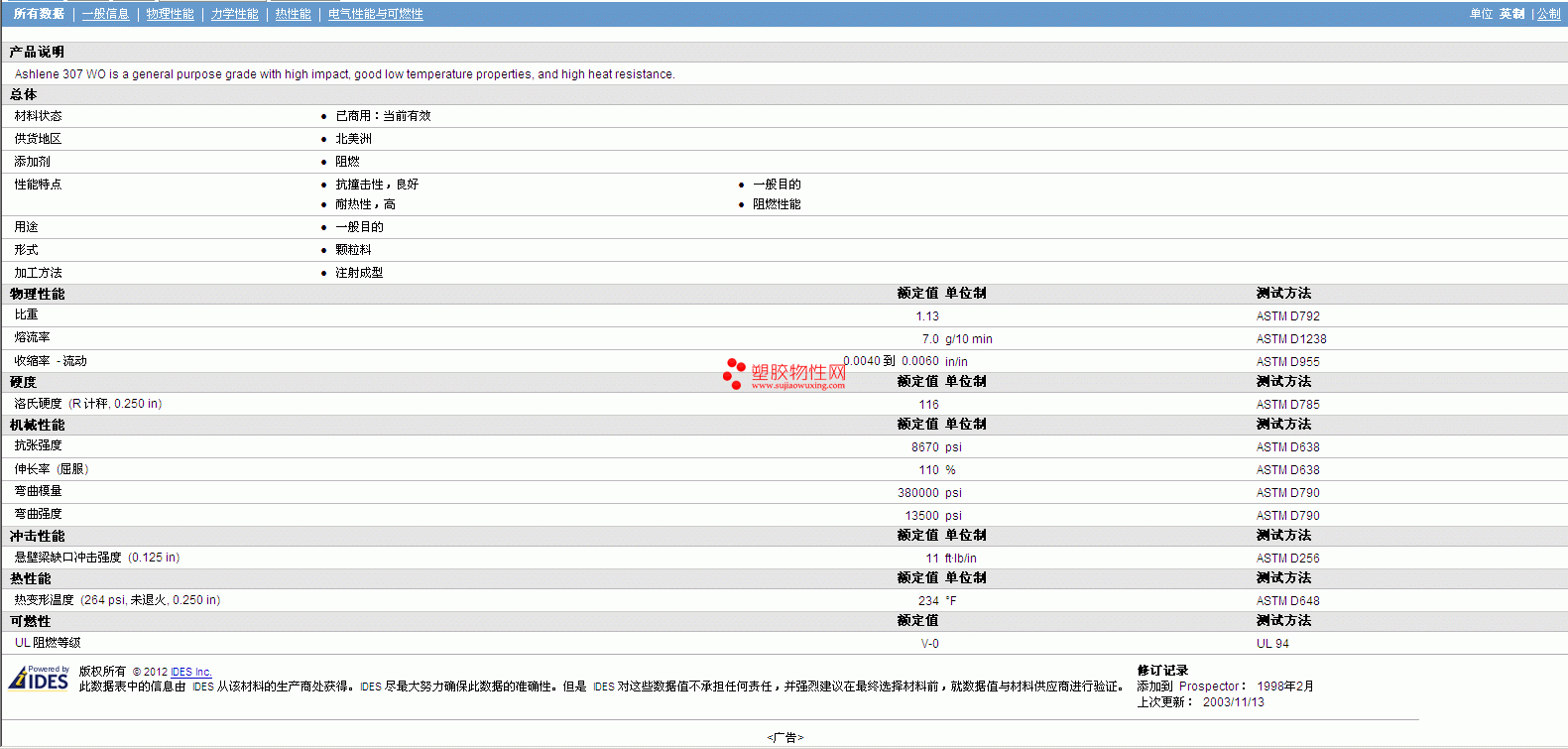The height and width of the screenshot is (749, 1568).
Task: Open the ASTM D256 test method link
Action: pyautogui.click(x=1287, y=559)
